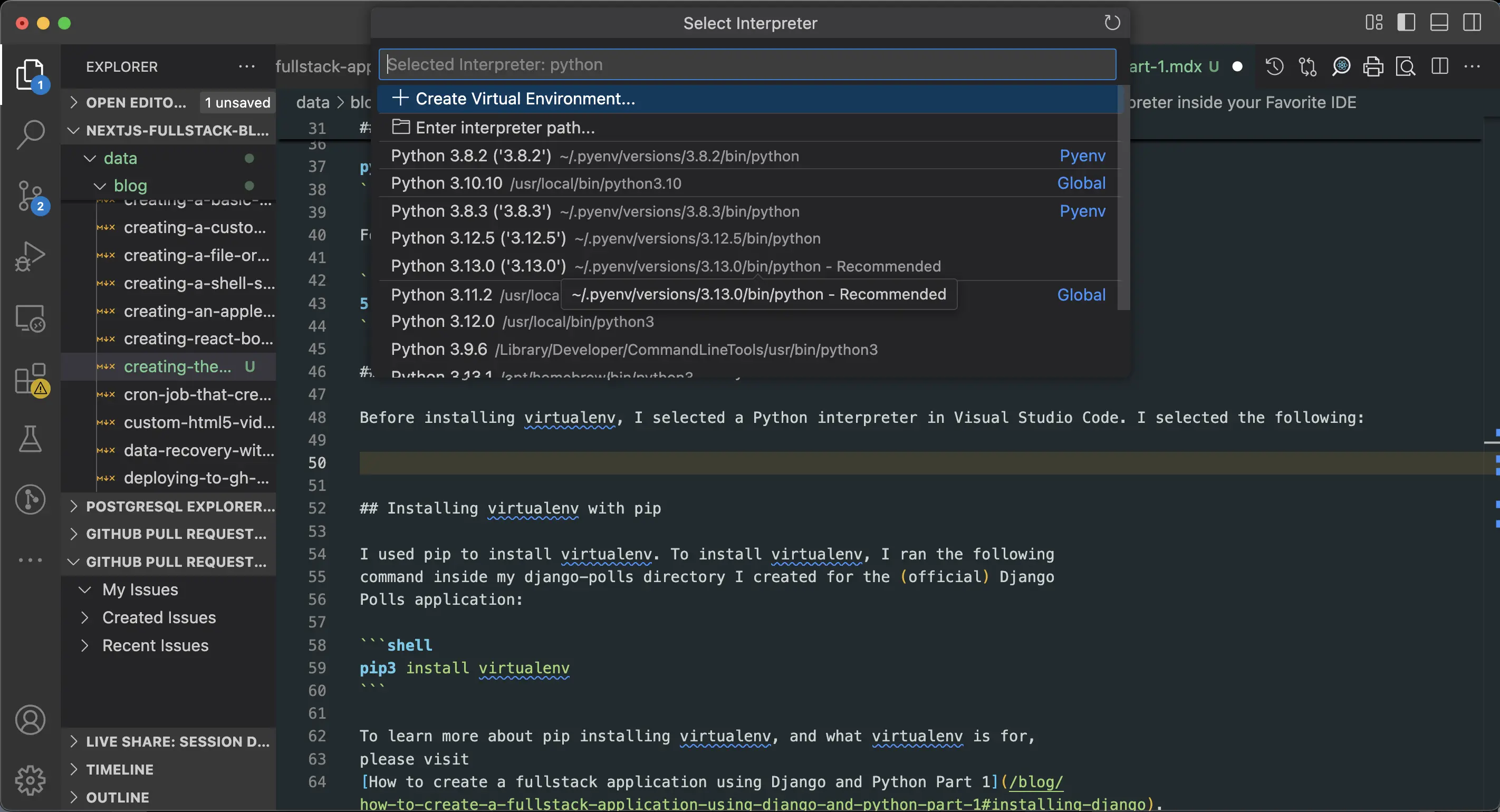
Task: Select Python 3.9.6 CommandLineTools interpreter
Action: (748, 349)
